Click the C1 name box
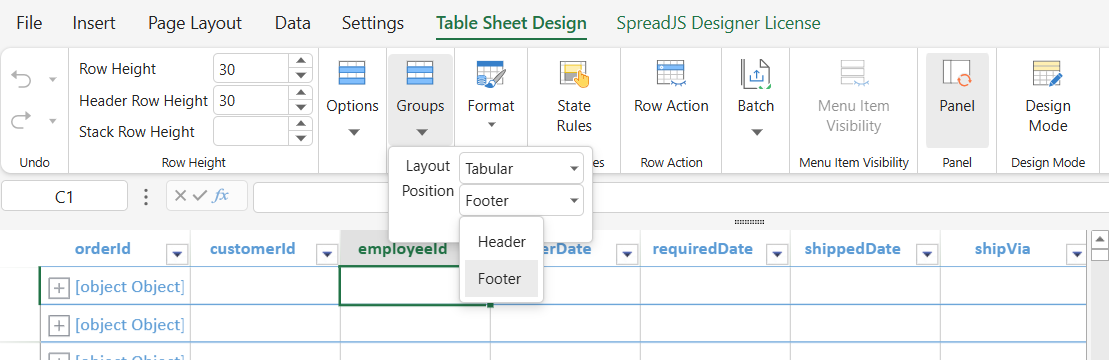Screen dimensions: 1109x360 [64, 196]
